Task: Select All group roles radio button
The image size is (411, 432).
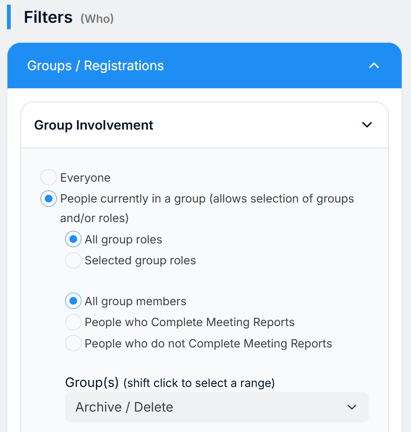Action: pyautogui.click(x=73, y=239)
